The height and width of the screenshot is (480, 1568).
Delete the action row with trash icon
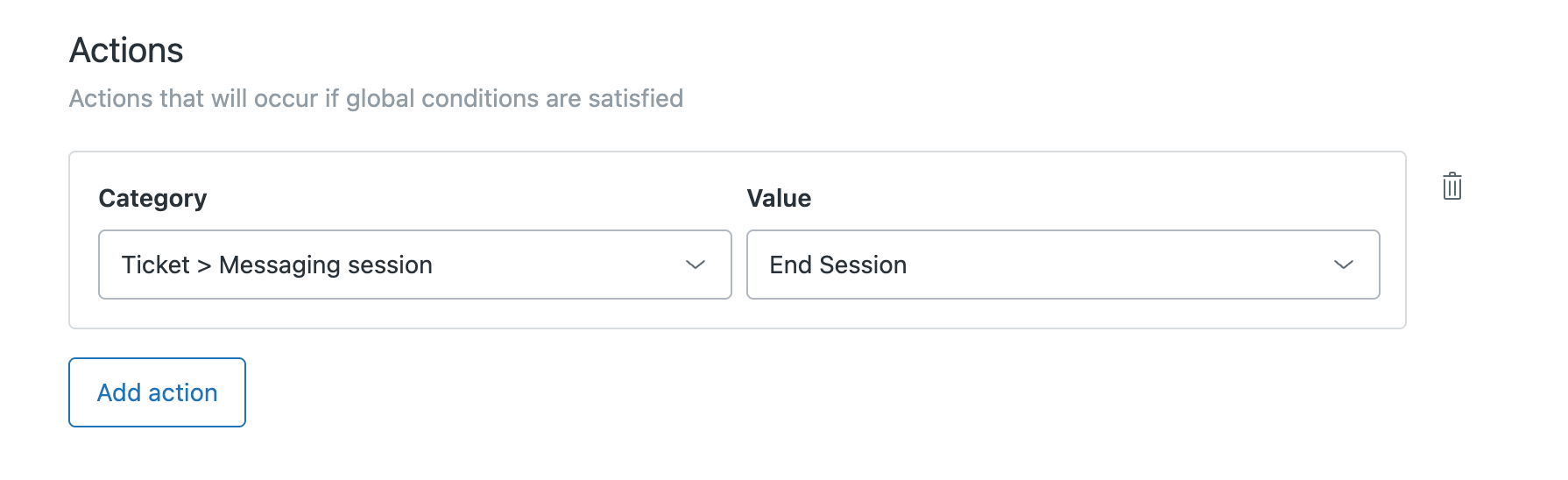[1451, 187]
